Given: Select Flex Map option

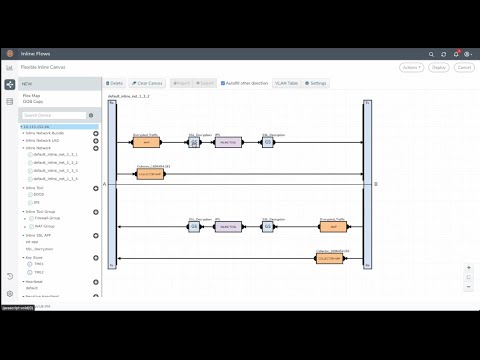Looking at the screenshot, I should [x=31, y=96].
